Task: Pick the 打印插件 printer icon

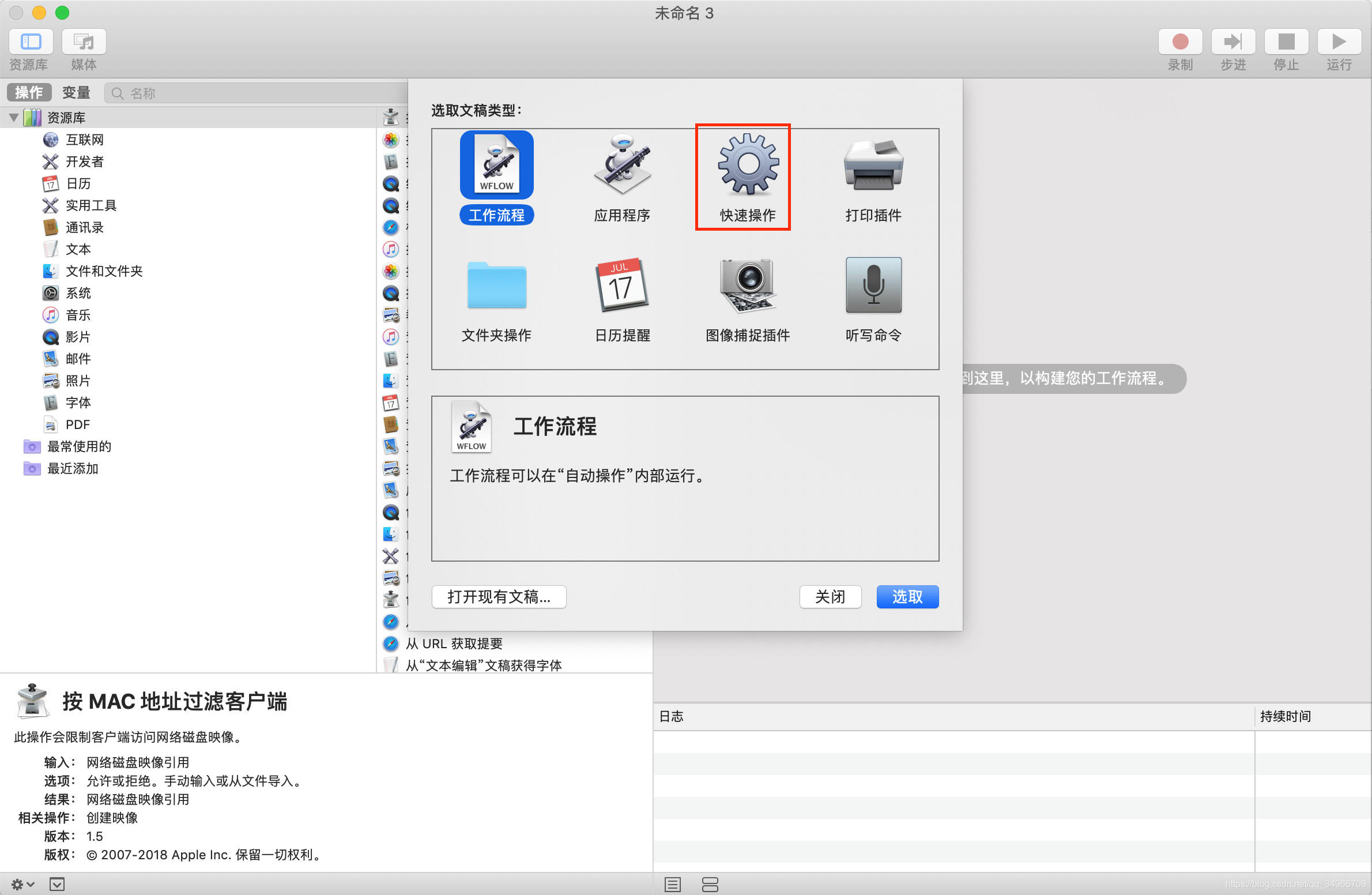Action: pyautogui.click(x=873, y=165)
